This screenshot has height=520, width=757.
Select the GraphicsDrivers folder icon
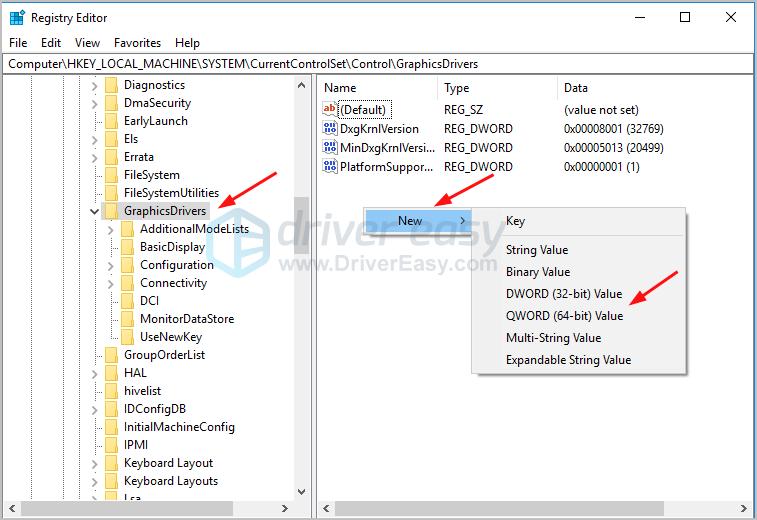point(111,211)
